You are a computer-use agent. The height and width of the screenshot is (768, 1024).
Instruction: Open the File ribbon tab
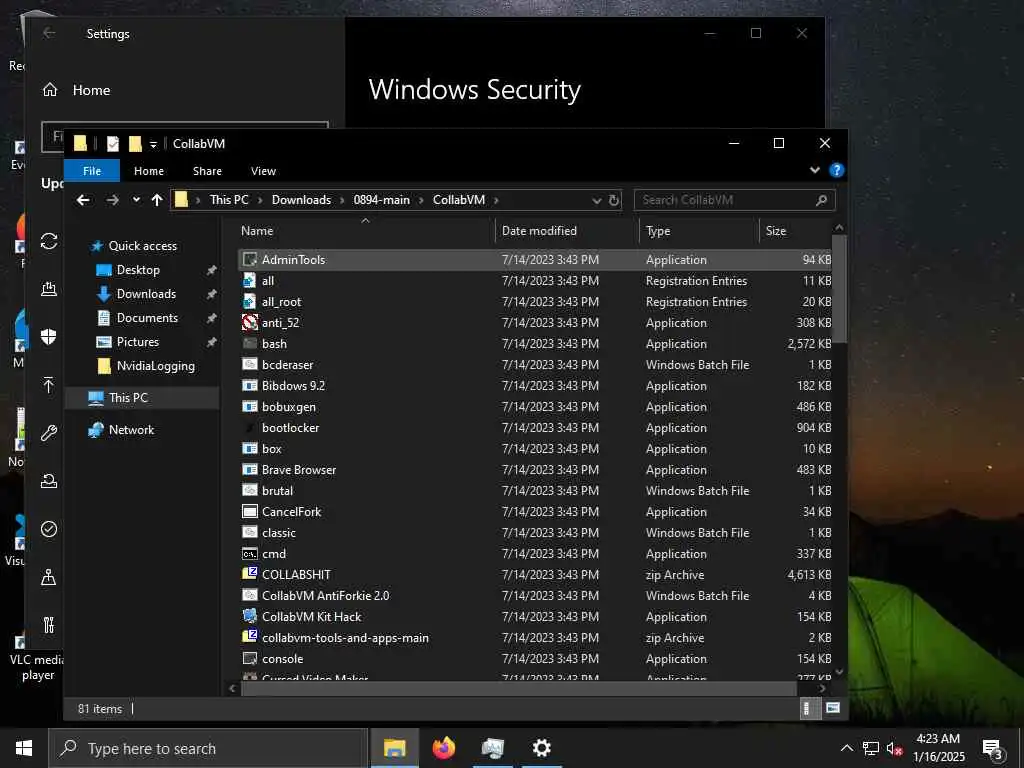(92, 171)
